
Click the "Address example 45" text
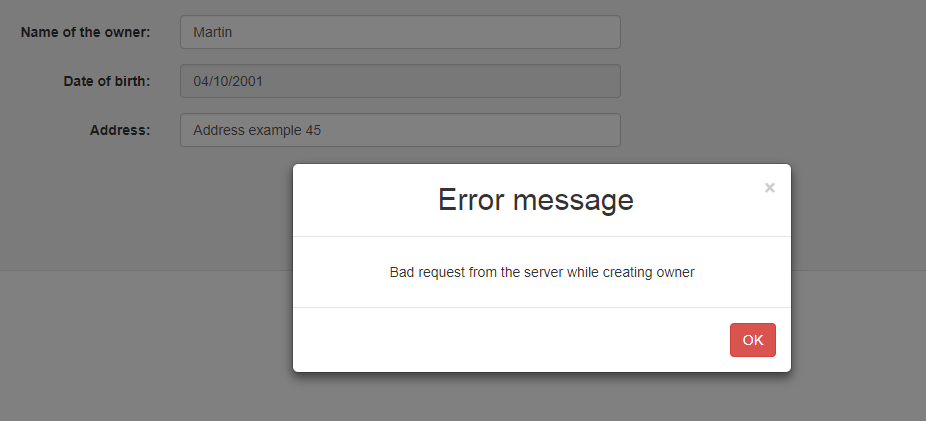[257, 130]
